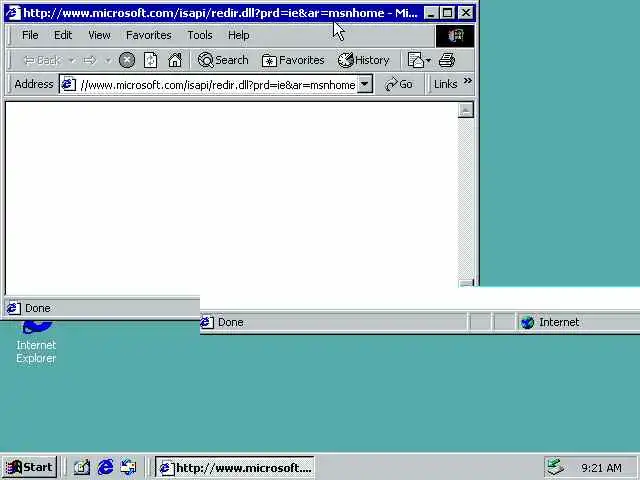Click the Done text in left status bar

coord(38,308)
